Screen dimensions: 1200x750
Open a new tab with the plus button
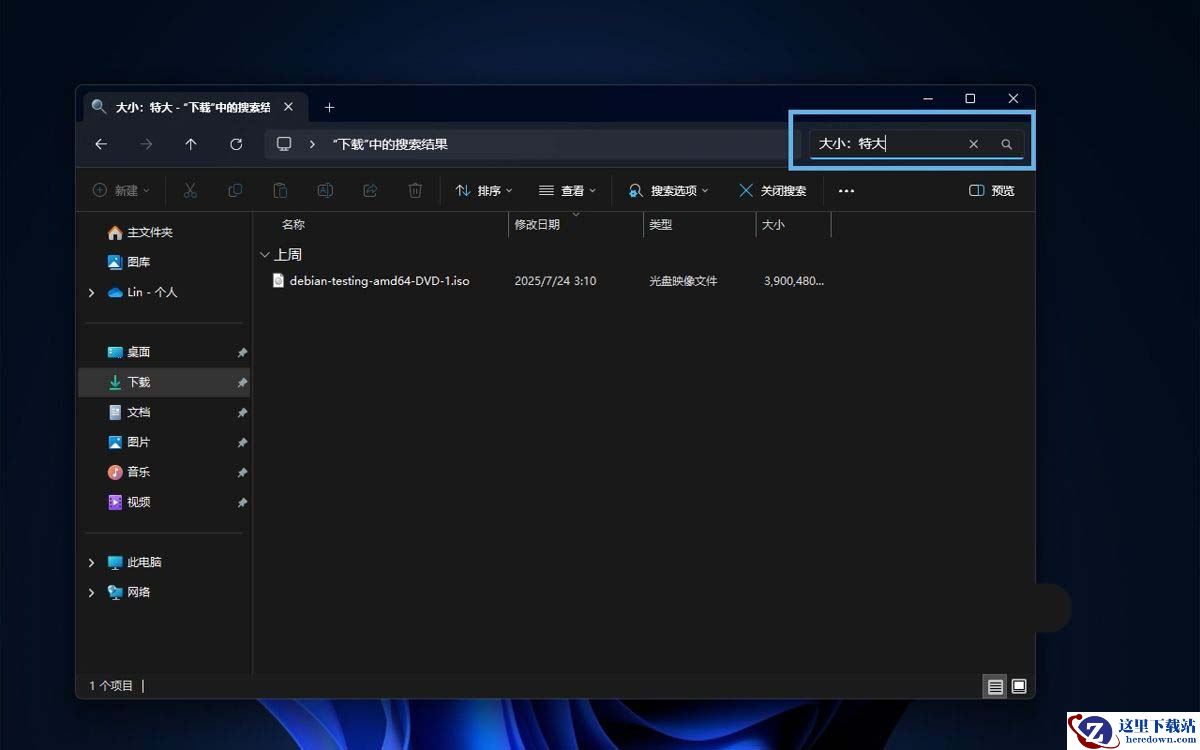tap(329, 107)
